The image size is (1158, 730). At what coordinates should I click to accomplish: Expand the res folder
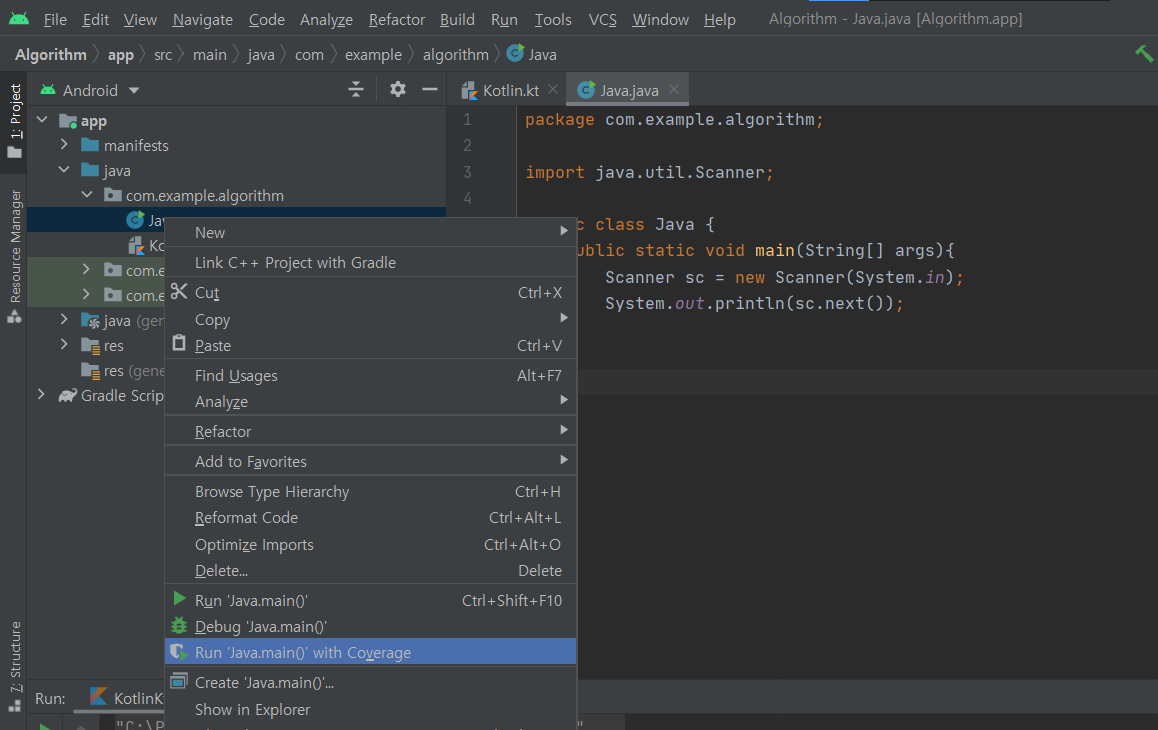[x=64, y=344]
